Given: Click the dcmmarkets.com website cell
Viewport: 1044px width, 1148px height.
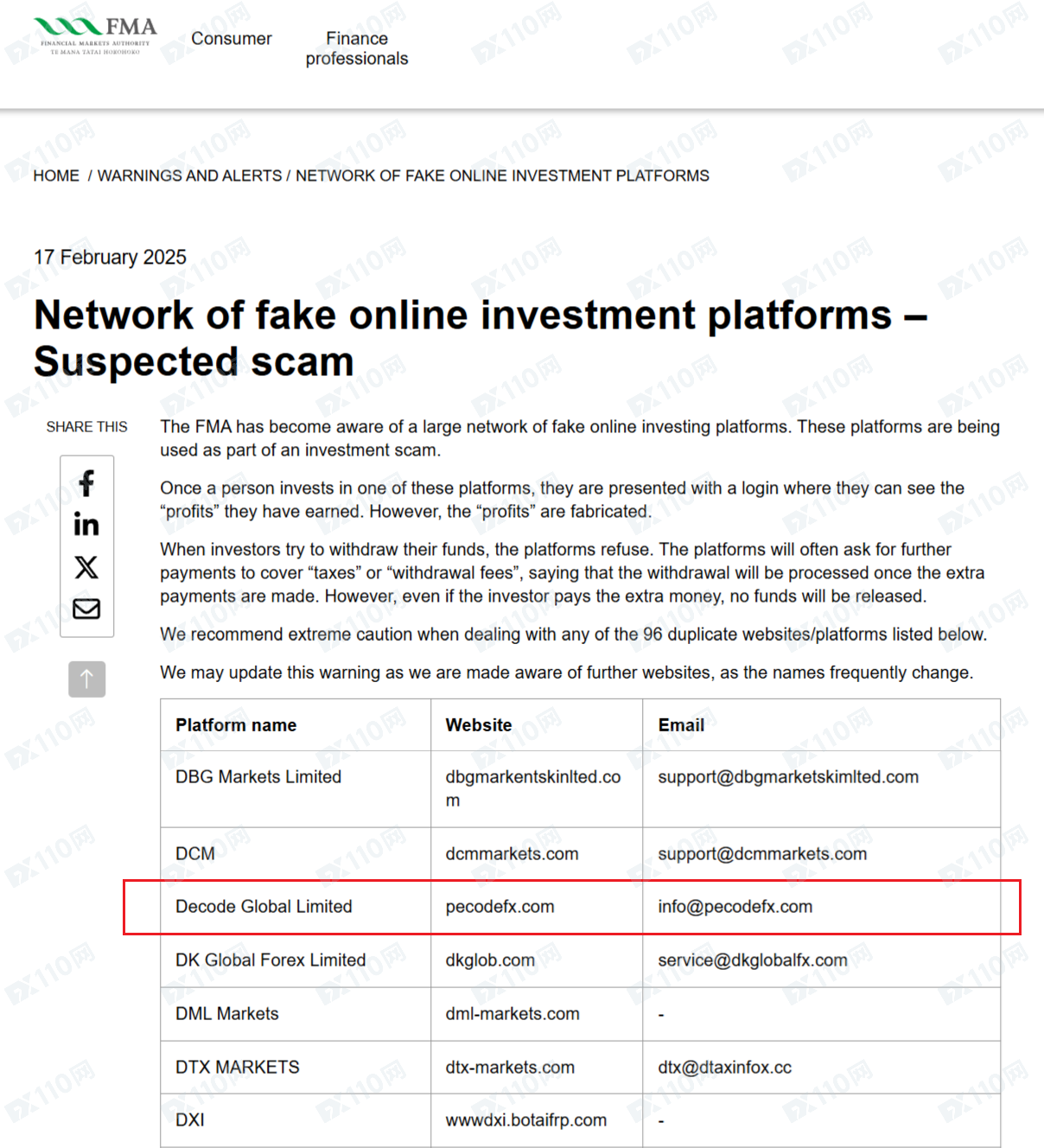Looking at the screenshot, I should tap(537, 854).
